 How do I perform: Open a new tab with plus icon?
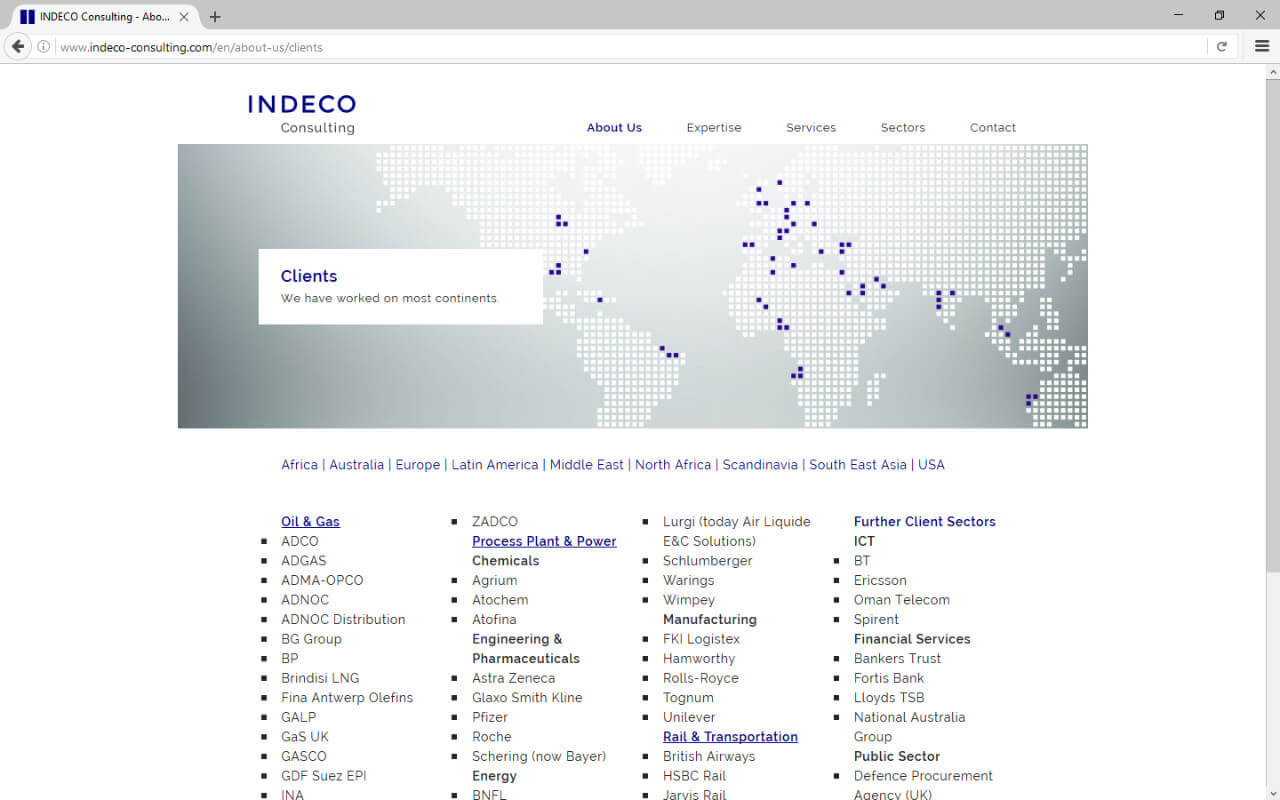click(215, 17)
